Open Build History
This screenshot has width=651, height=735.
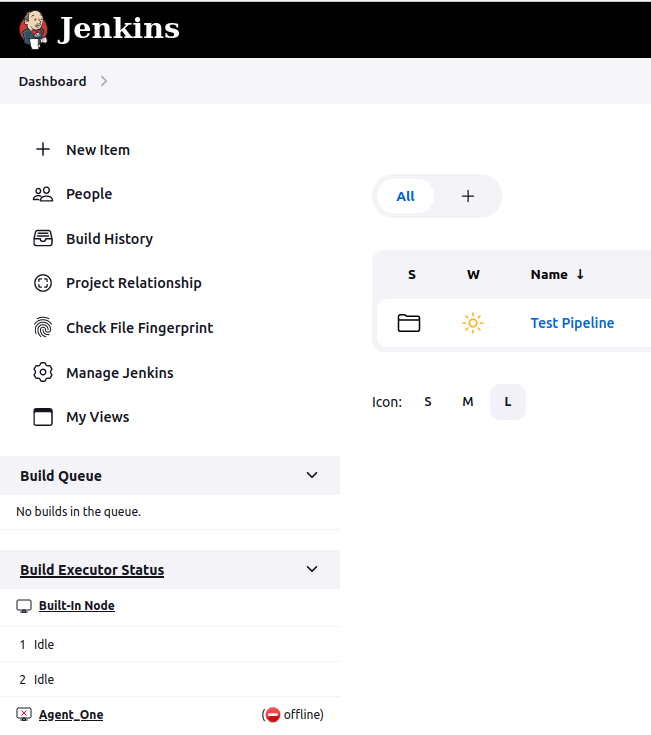(110, 239)
